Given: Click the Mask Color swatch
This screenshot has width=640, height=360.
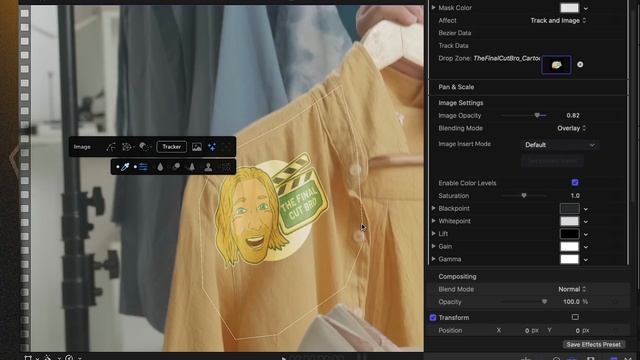Looking at the screenshot, I should click(x=569, y=8).
